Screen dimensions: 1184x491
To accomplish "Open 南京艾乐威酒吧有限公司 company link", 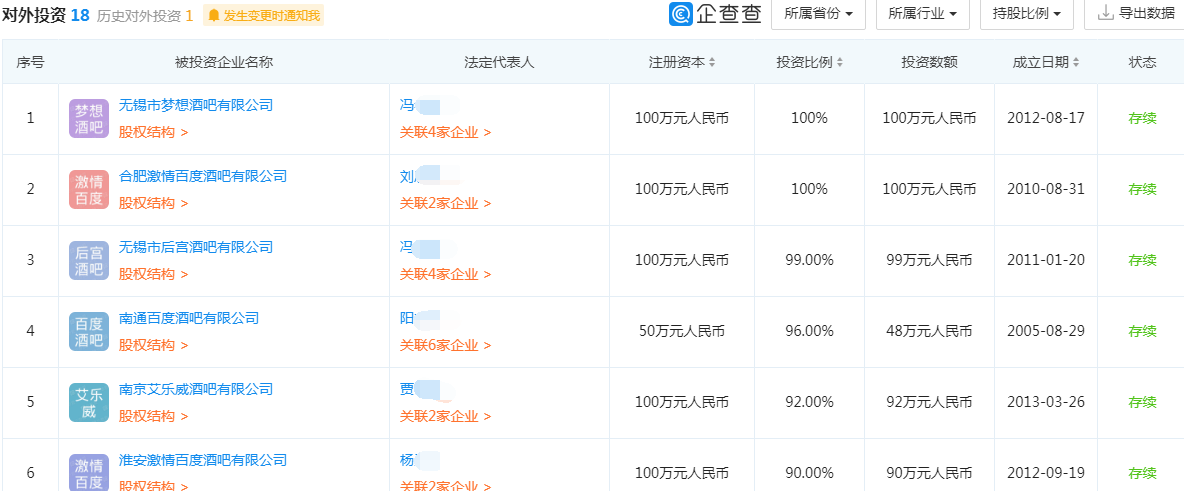I will pyautogui.click(x=196, y=389).
